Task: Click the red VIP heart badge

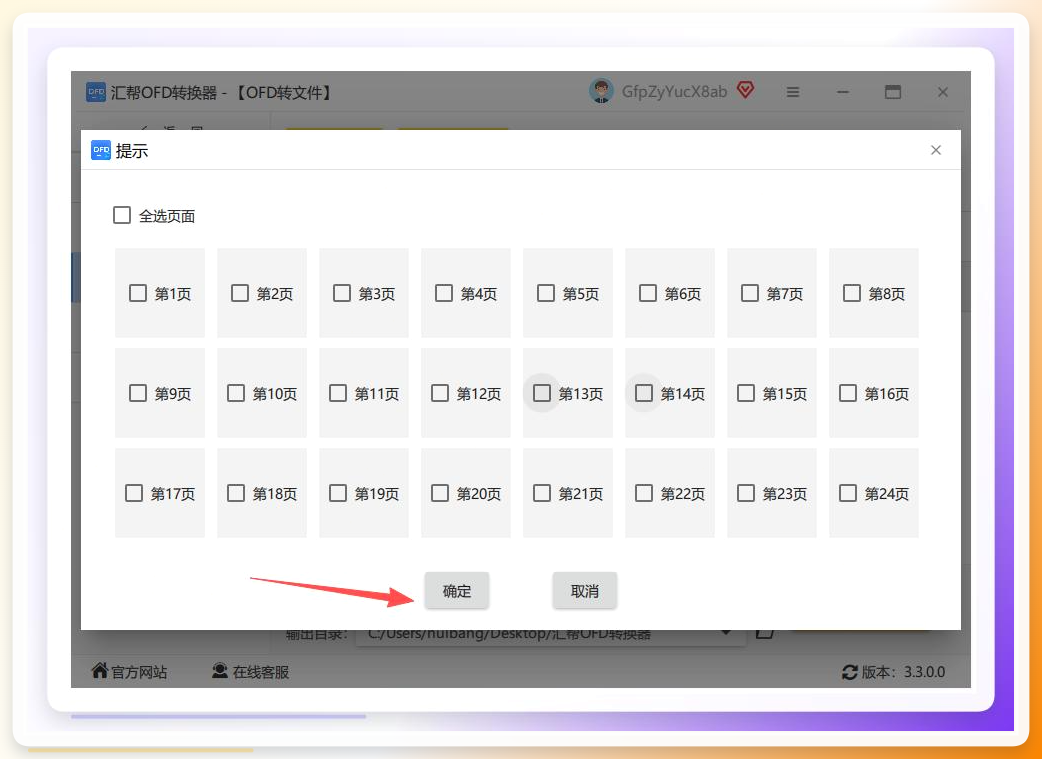Action: pos(746,90)
